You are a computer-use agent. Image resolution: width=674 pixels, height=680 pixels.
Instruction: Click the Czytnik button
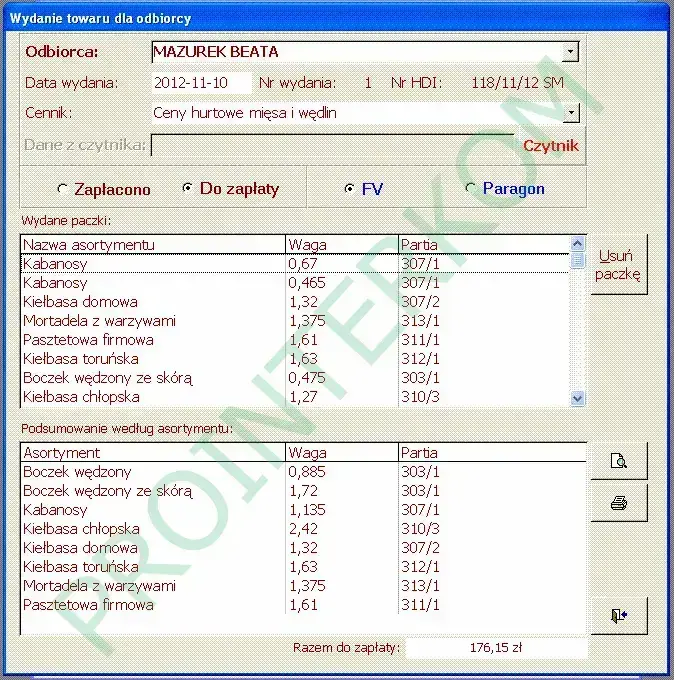click(551, 146)
